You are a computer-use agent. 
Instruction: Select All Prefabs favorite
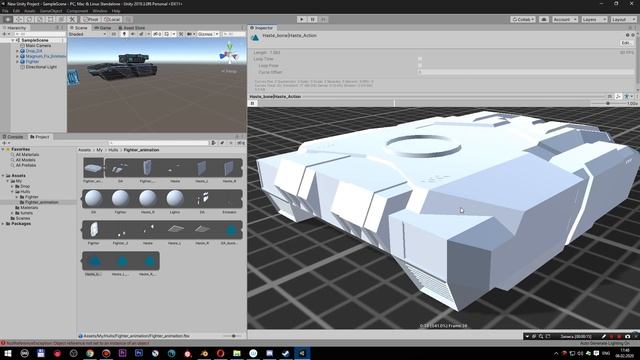coord(26,165)
